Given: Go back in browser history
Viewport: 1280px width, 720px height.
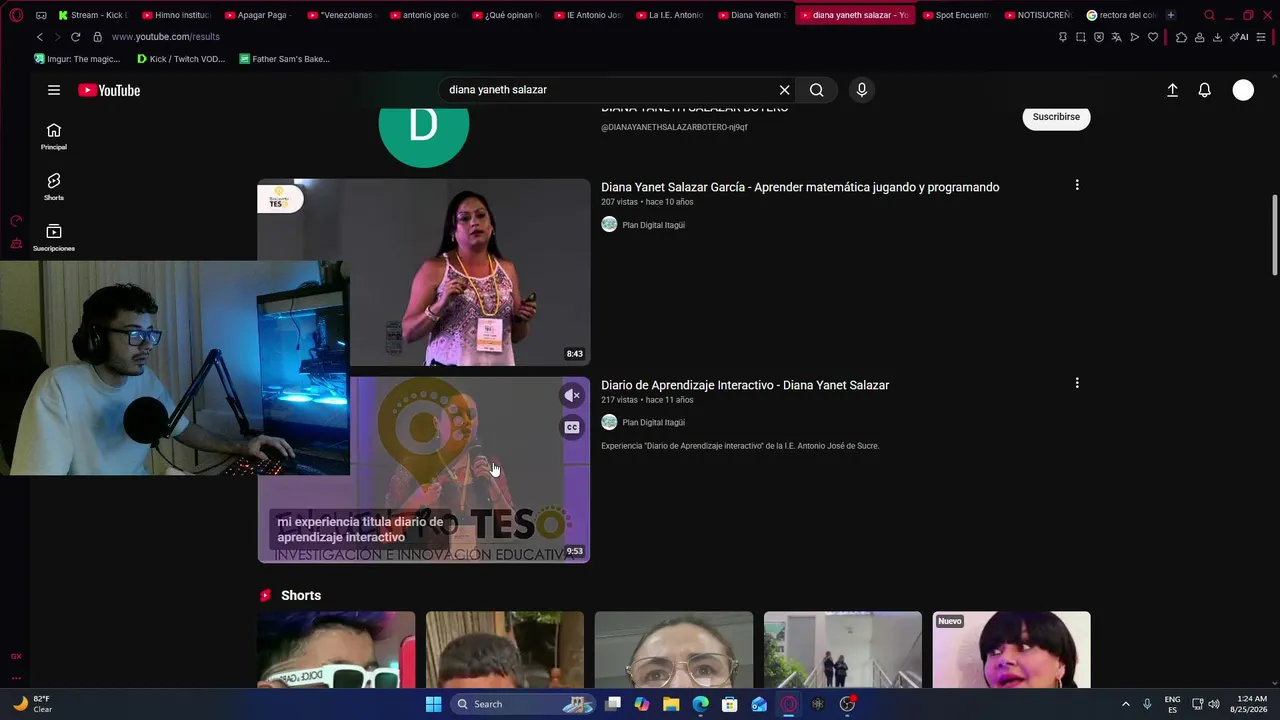Looking at the screenshot, I should pyautogui.click(x=40, y=37).
